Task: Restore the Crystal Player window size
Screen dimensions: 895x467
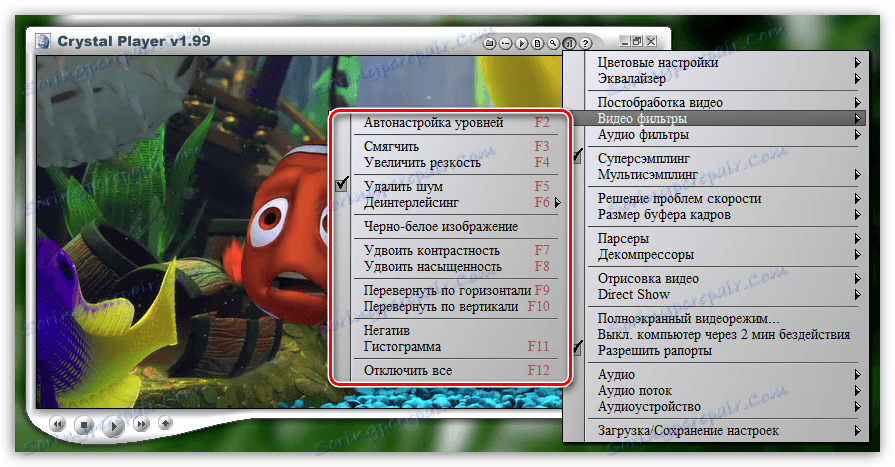Action: click(x=638, y=41)
